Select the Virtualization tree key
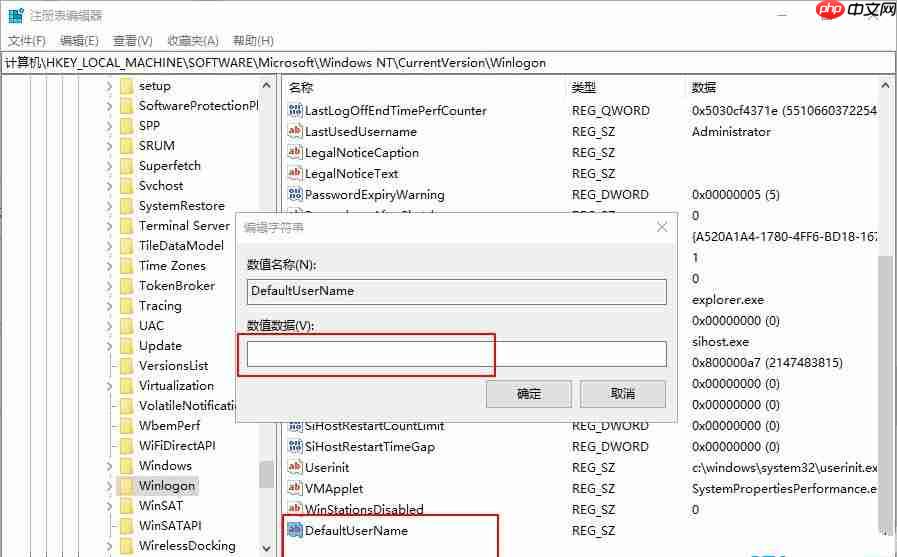The width and height of the screenshot is (897, 557). (176, 386)
